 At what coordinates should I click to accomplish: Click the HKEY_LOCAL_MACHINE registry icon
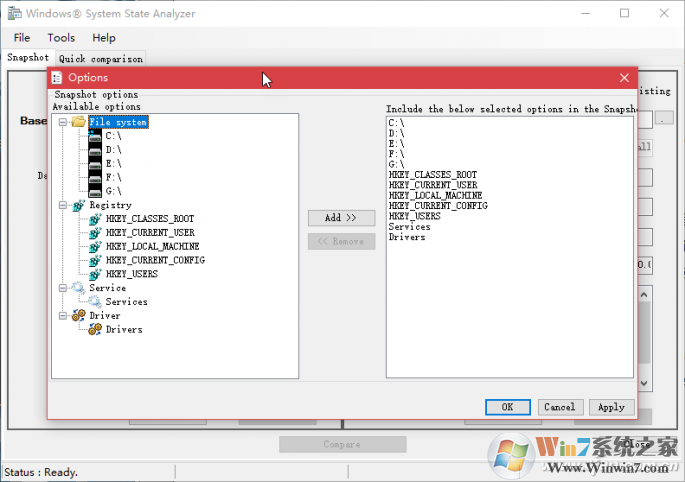tap(95, 246)
